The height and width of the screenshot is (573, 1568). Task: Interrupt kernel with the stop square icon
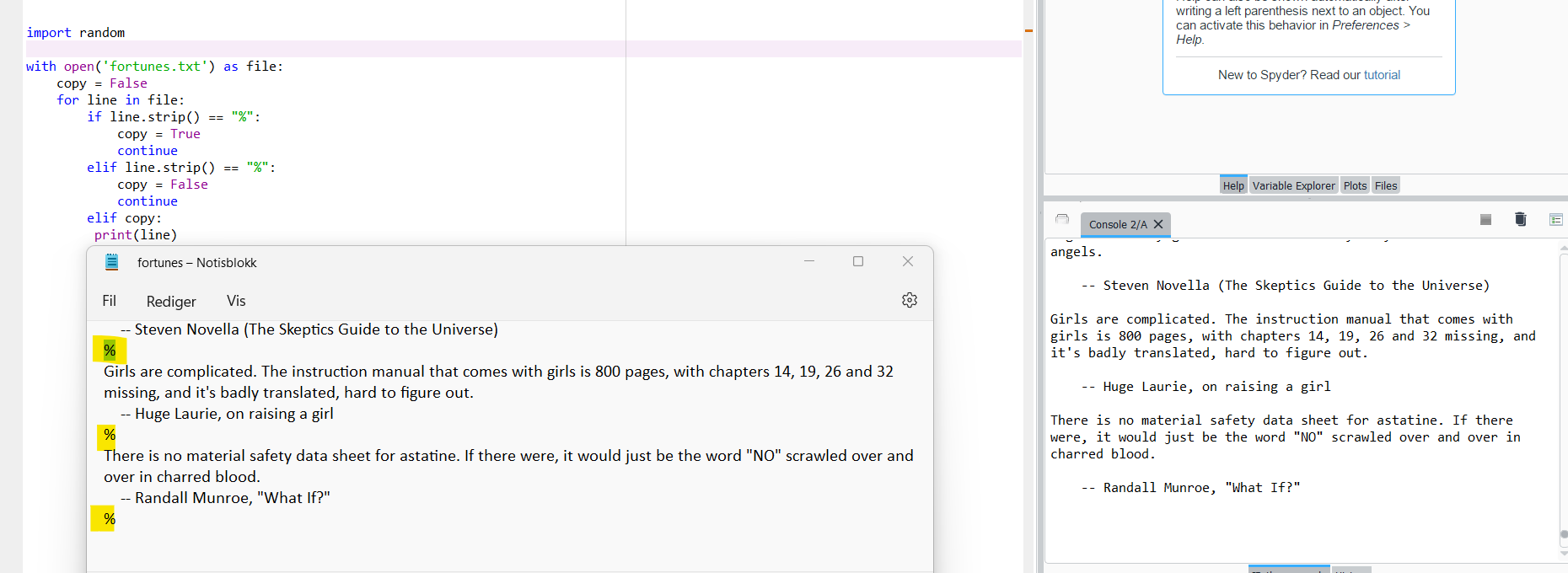point(1485,220)
